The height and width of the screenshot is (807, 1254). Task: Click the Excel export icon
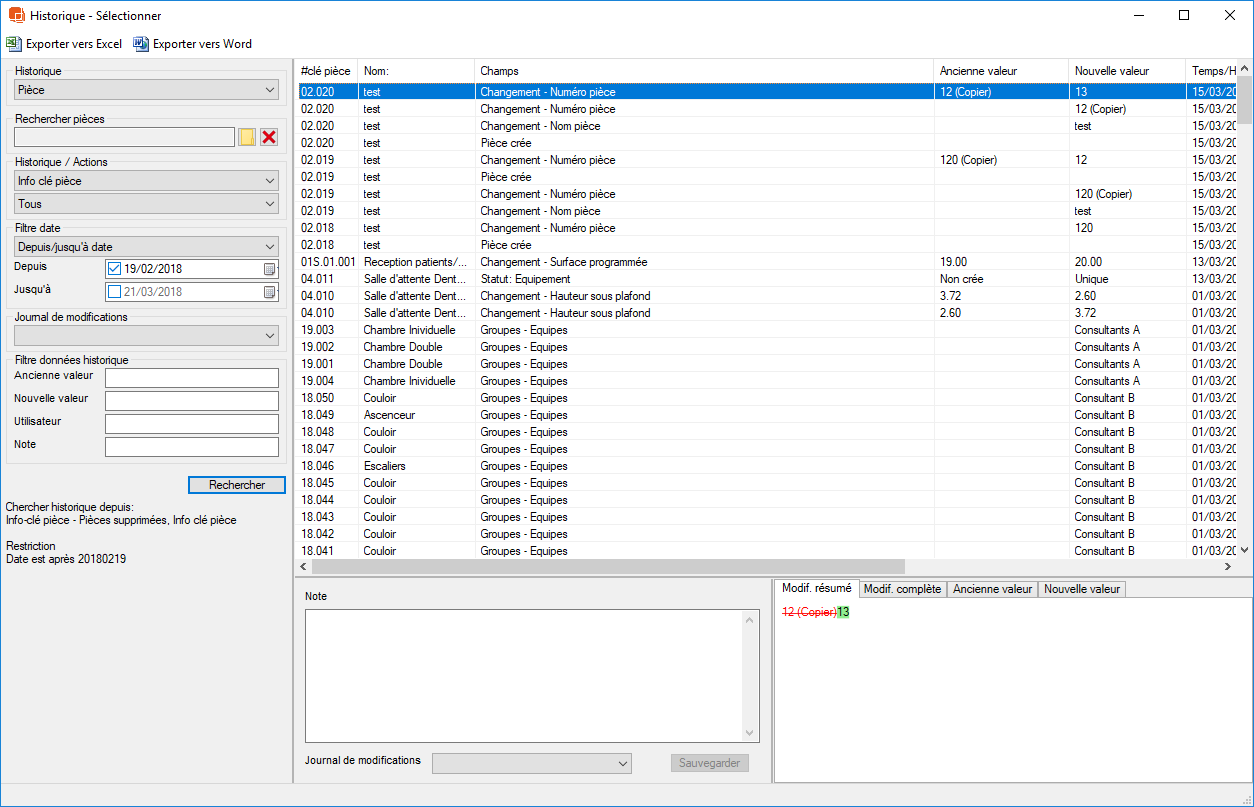click(12, 44)
